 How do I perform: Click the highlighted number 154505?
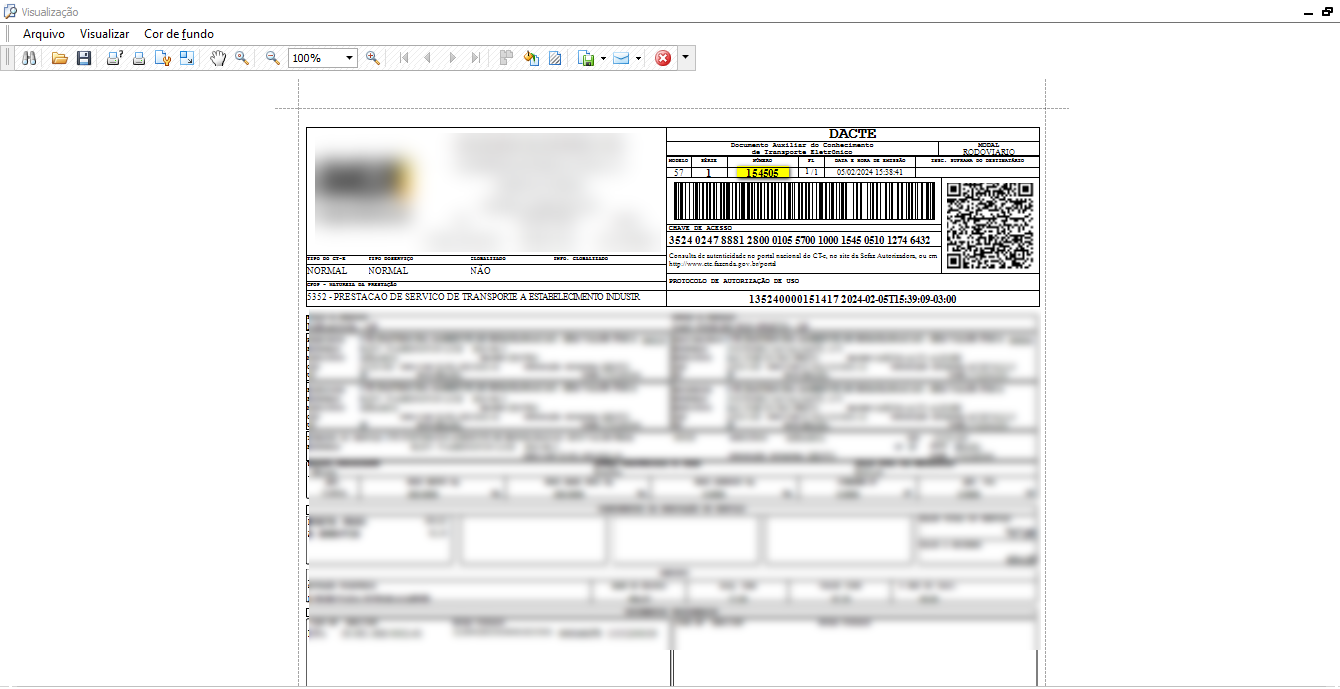coord(763,173)
